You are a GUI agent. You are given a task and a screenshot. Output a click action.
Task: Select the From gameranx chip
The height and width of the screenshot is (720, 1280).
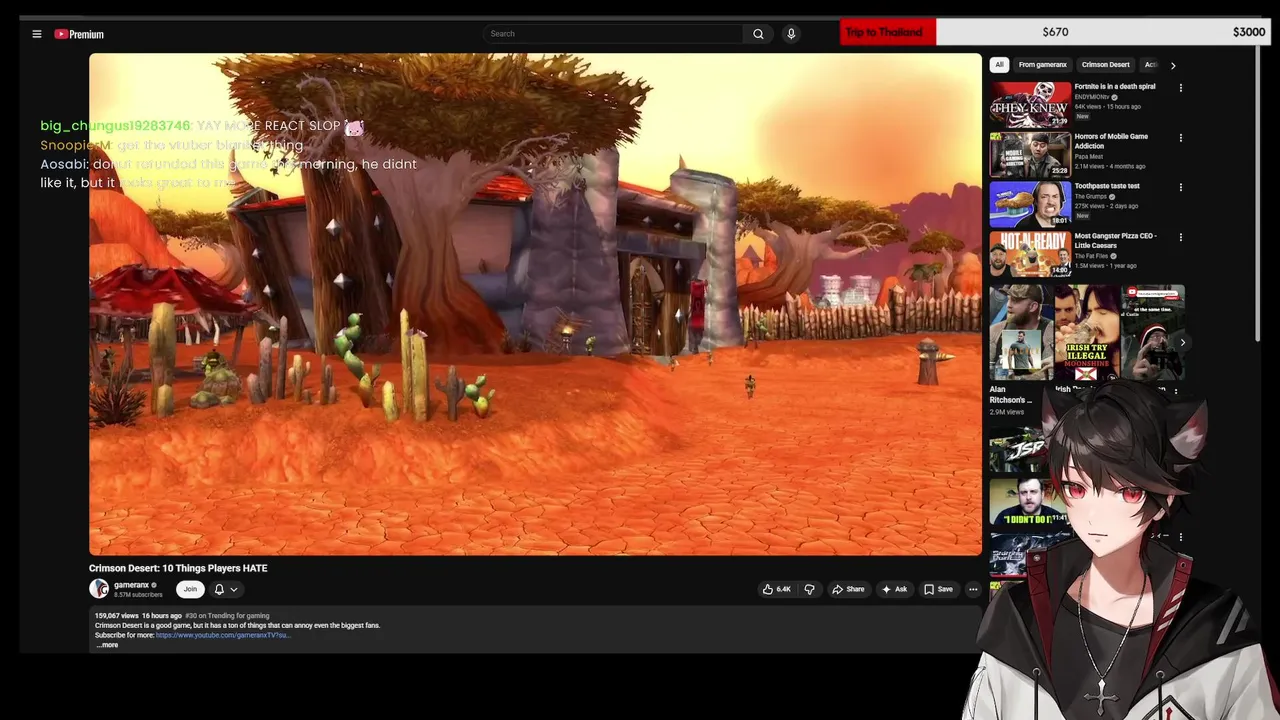tap(1043, 65)
